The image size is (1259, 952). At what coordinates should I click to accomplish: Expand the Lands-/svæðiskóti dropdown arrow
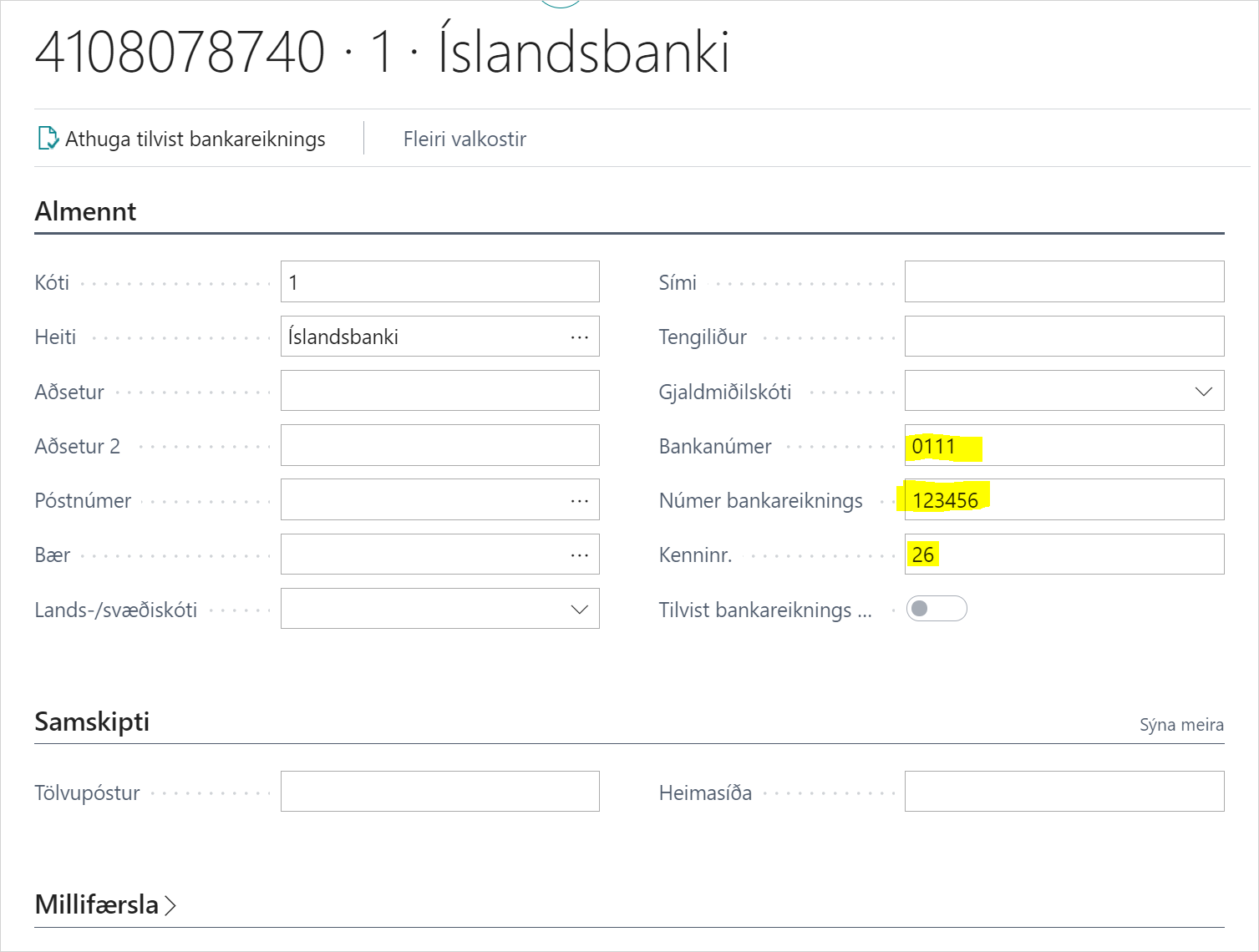(579, 610)
